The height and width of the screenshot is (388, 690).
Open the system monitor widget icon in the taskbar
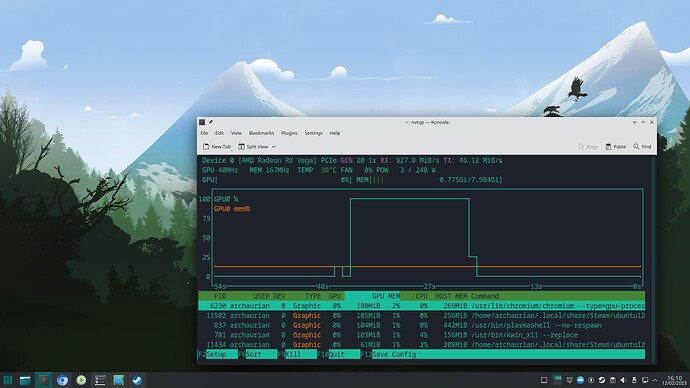tap(100, 380)
